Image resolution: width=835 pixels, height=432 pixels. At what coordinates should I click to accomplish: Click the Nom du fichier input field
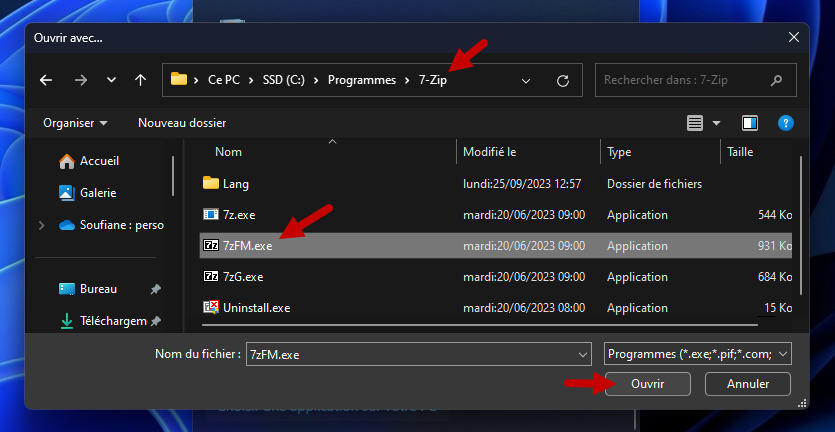419,354
